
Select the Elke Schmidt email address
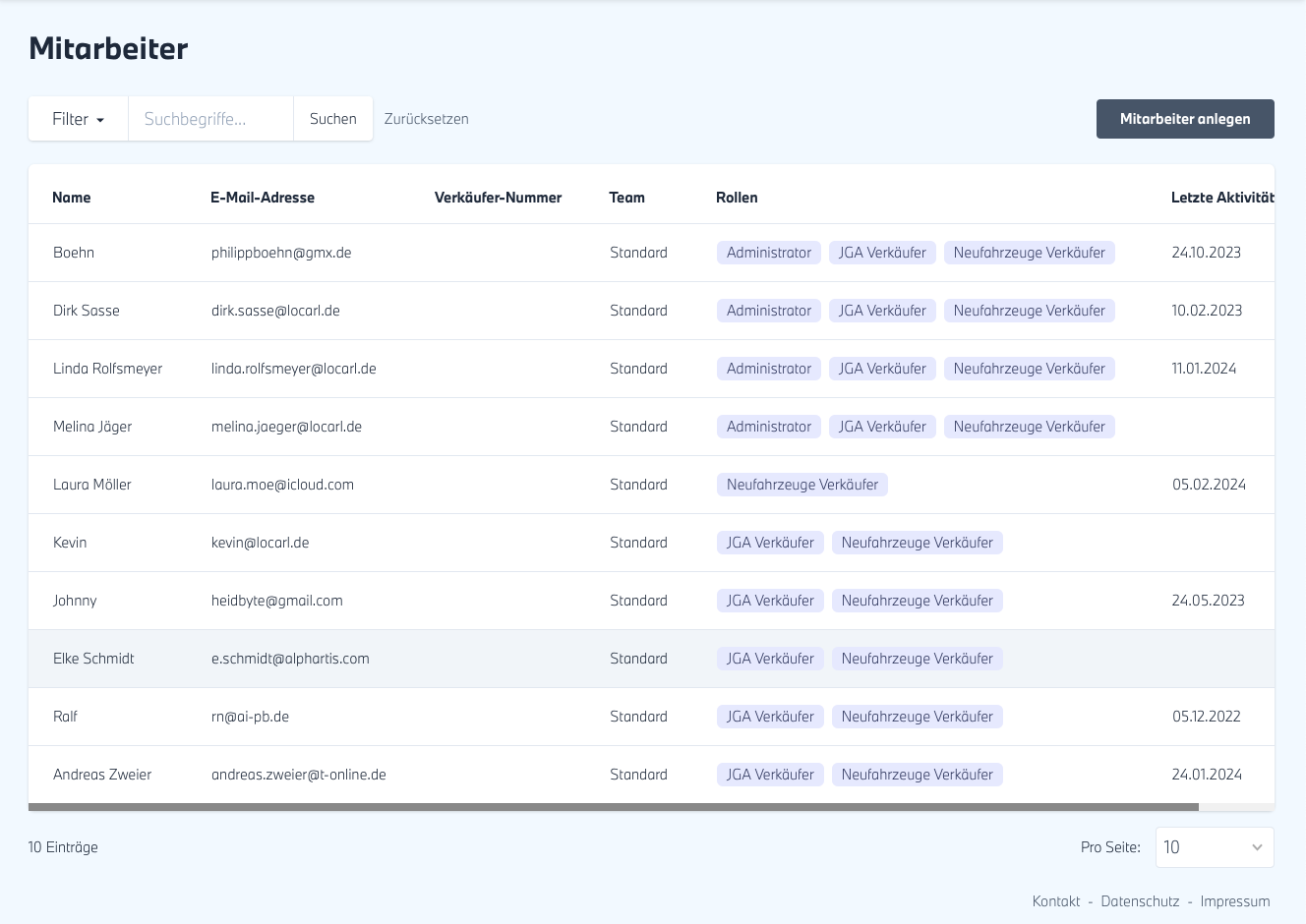[x=290, y=659]
